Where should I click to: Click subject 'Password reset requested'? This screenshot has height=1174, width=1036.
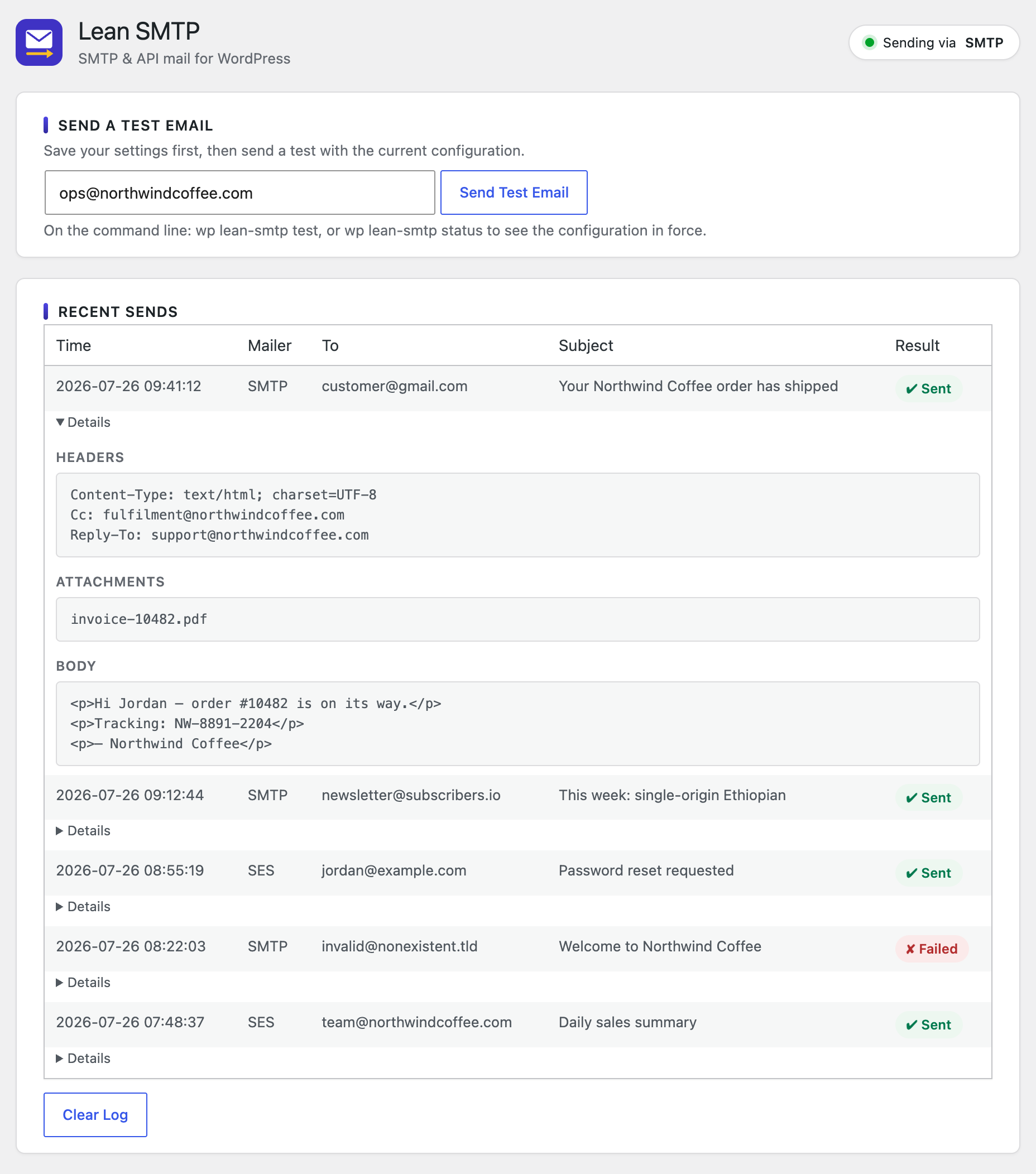pos(646,870)
